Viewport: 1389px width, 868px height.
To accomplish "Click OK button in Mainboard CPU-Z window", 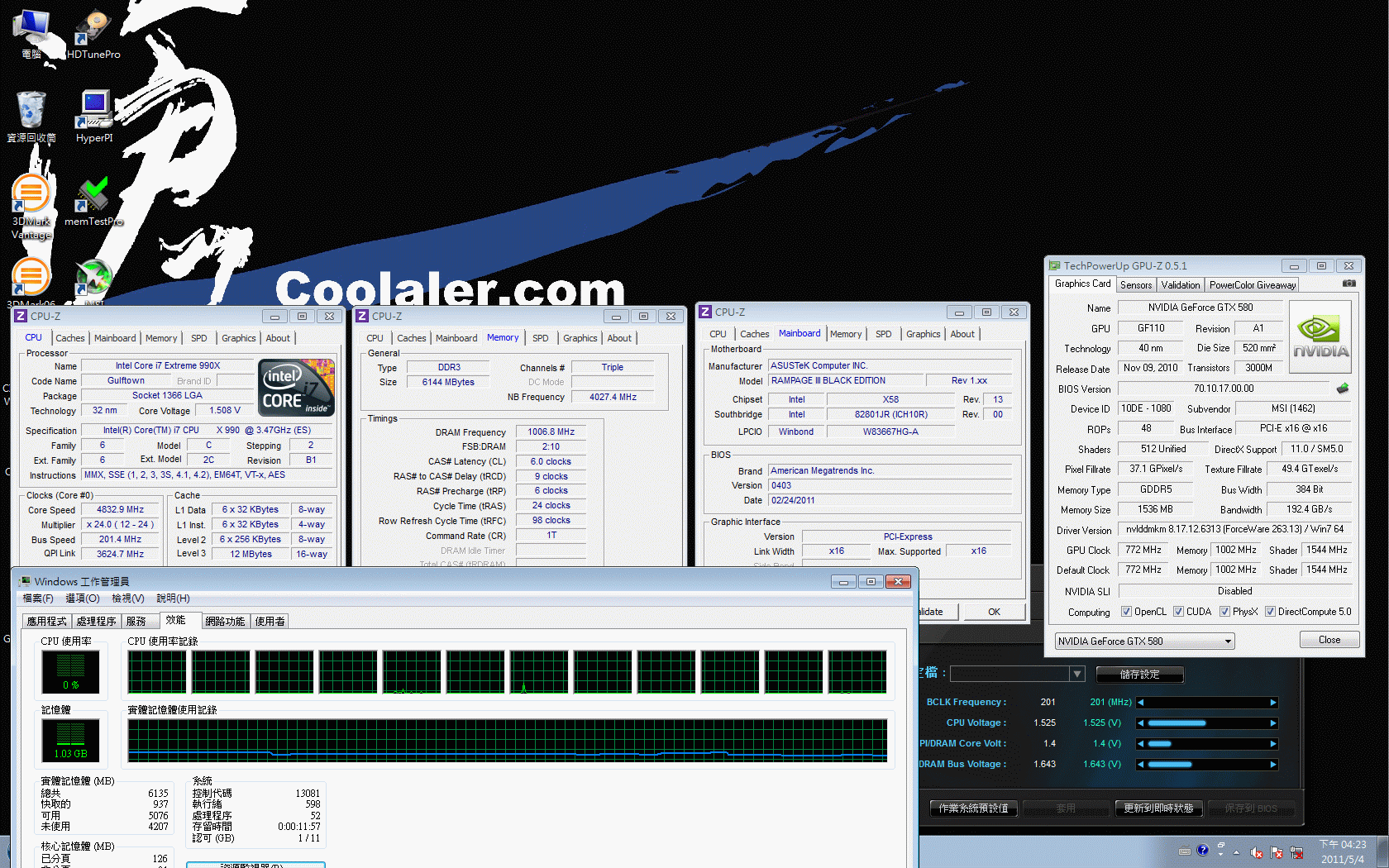I will click(994, 612).
